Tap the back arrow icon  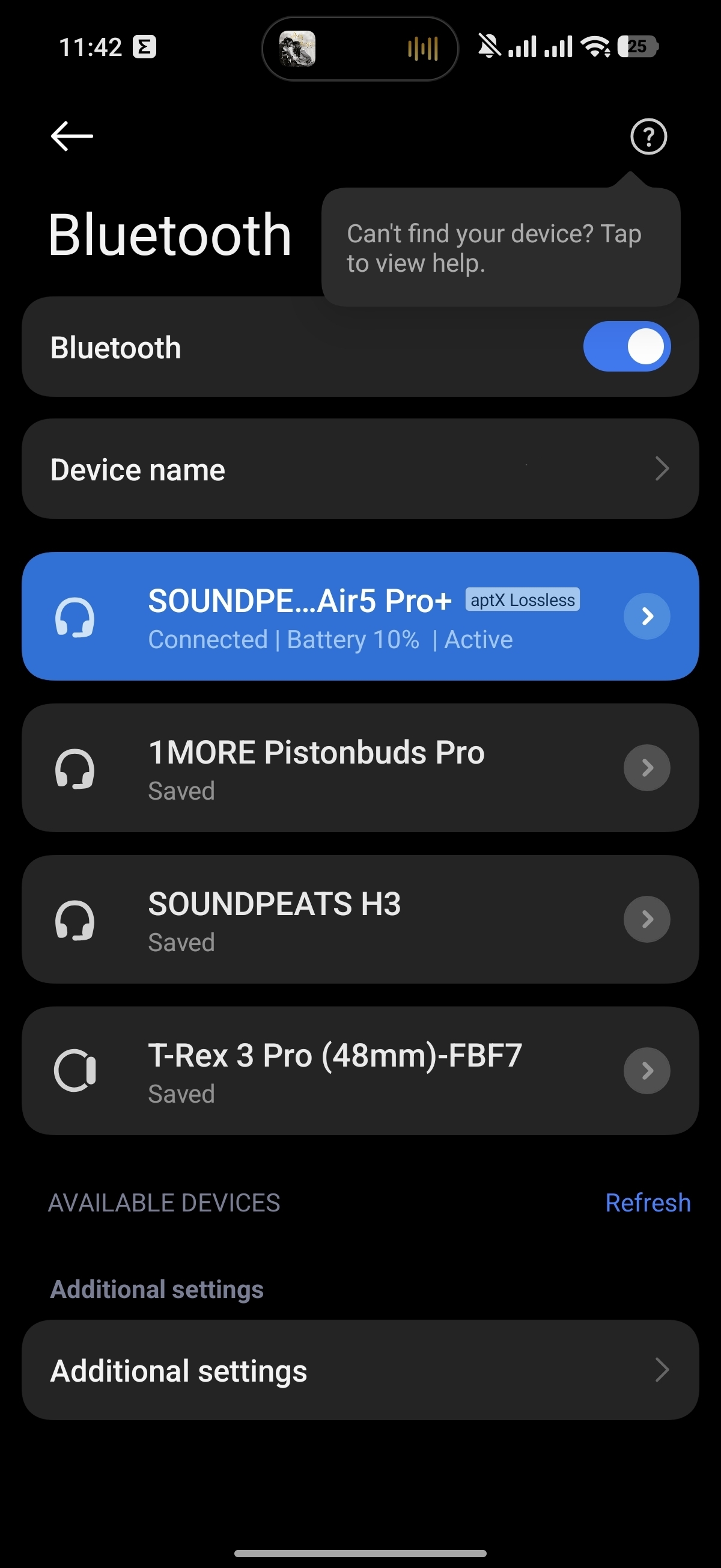[71, 136]
